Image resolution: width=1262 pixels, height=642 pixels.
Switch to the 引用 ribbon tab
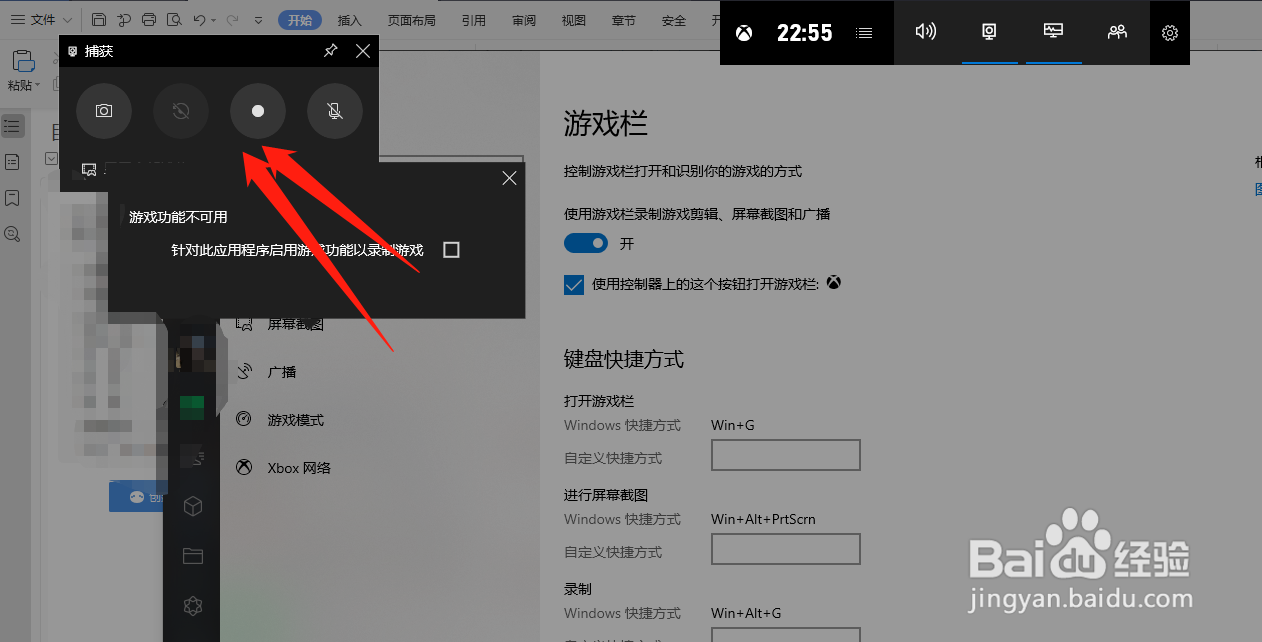(x=474, y=20)
